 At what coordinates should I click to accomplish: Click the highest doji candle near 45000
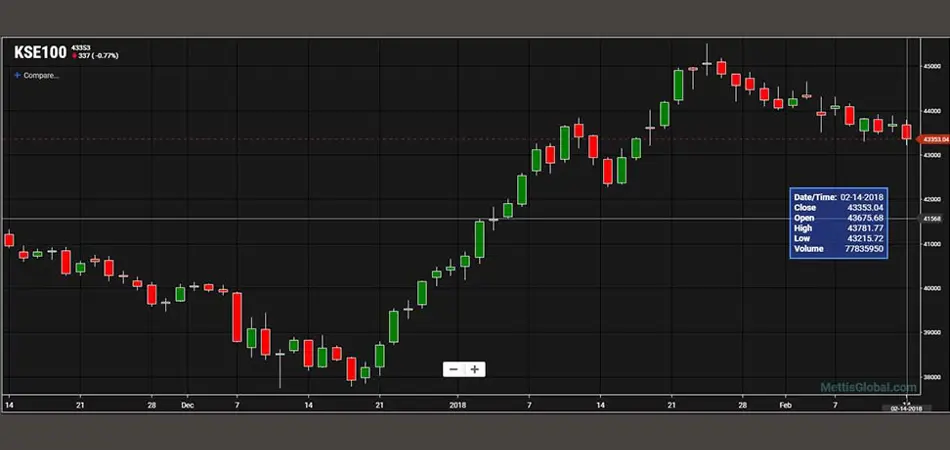point(706,63)
